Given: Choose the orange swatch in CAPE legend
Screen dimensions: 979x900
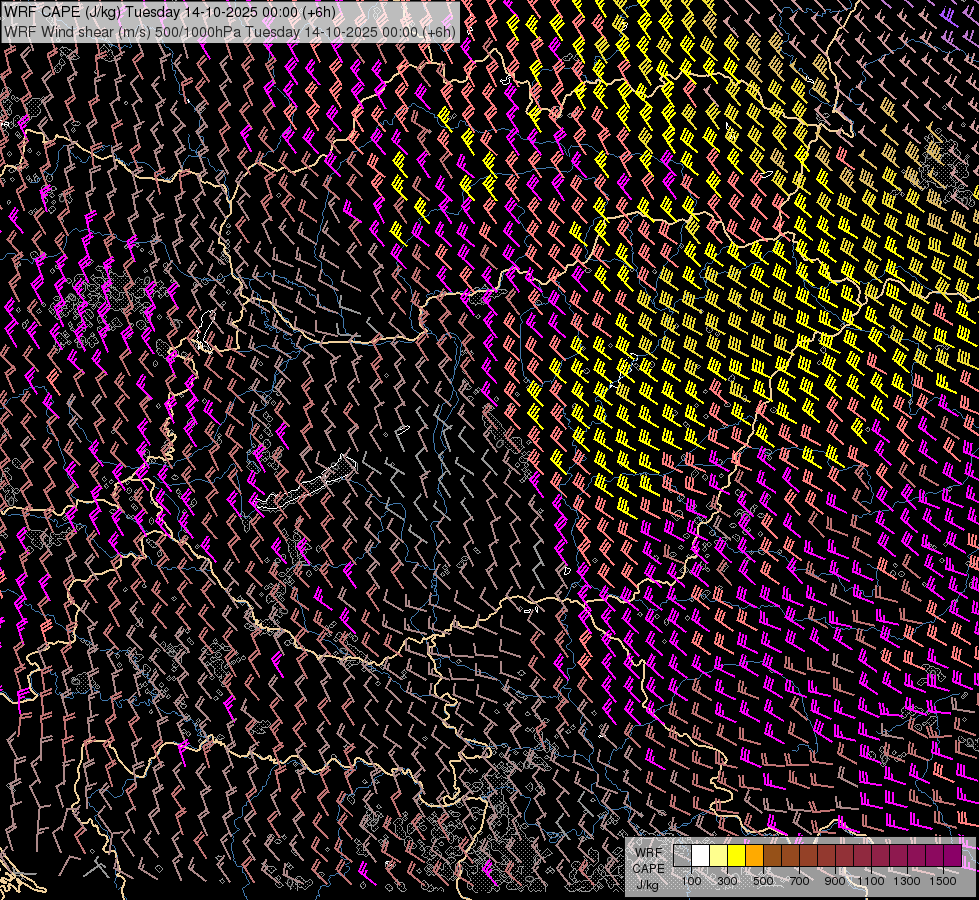Looking at the screenshot, I should tap(754, 856).
